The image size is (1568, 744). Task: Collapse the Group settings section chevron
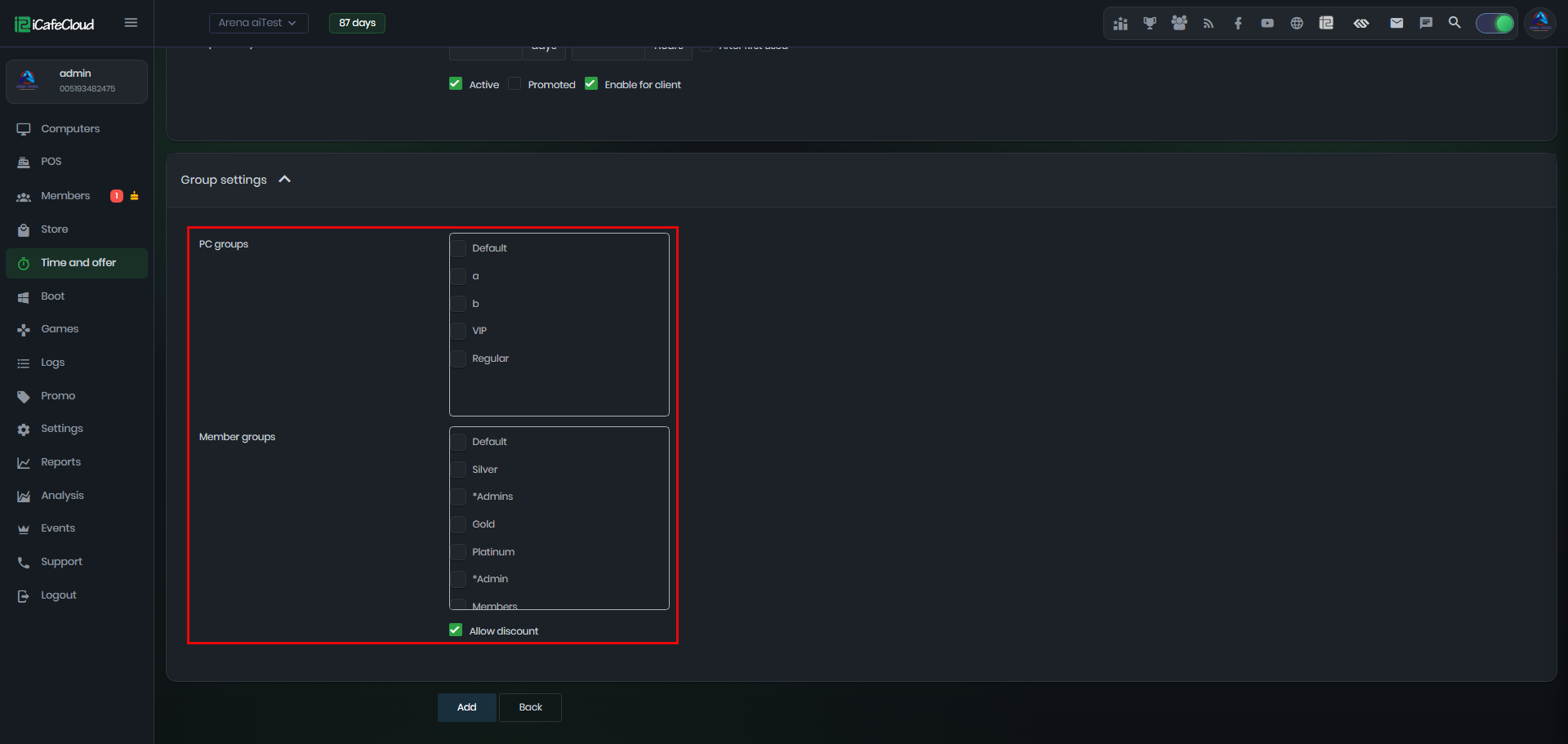point(285,179)
